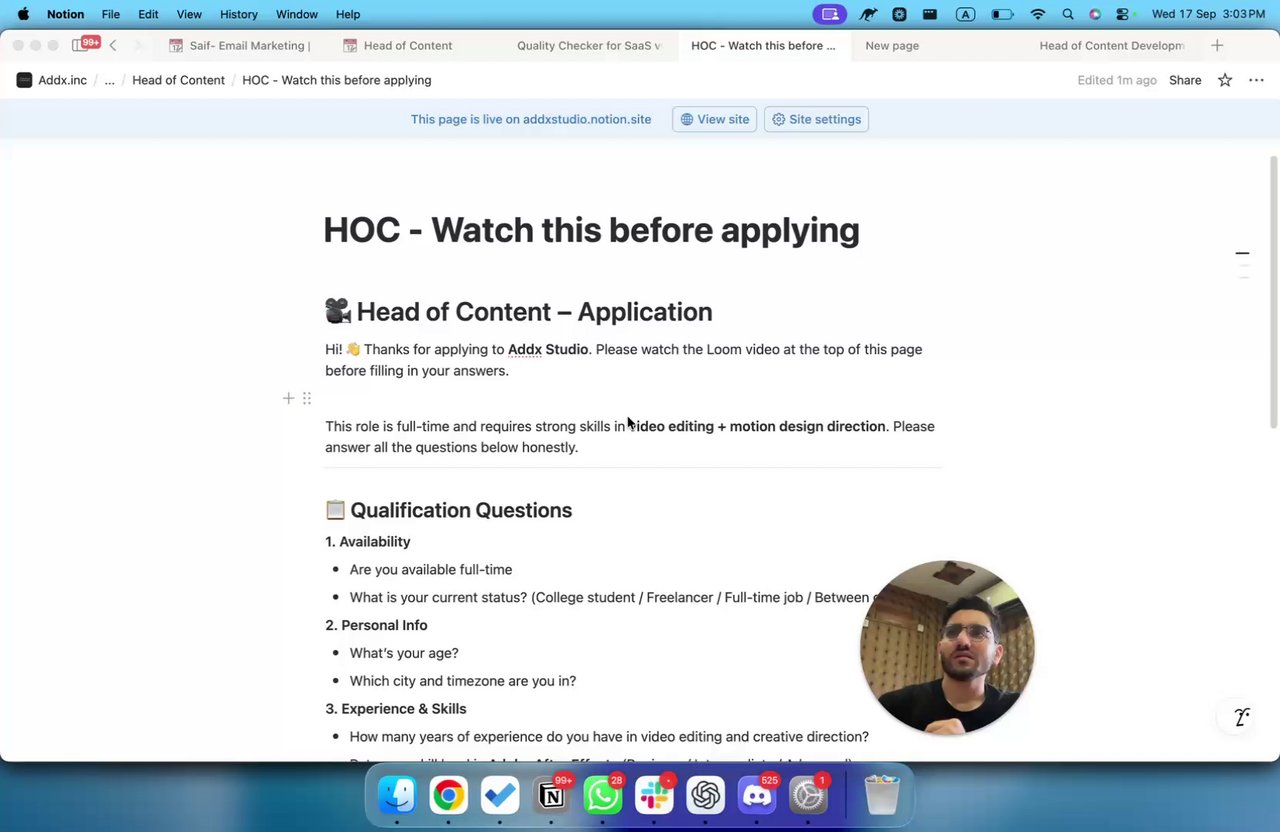Image resolution: width=1280 pixels, height=832 pixels.
Task: Favorite this page with the star icon
Action: 1225,80
